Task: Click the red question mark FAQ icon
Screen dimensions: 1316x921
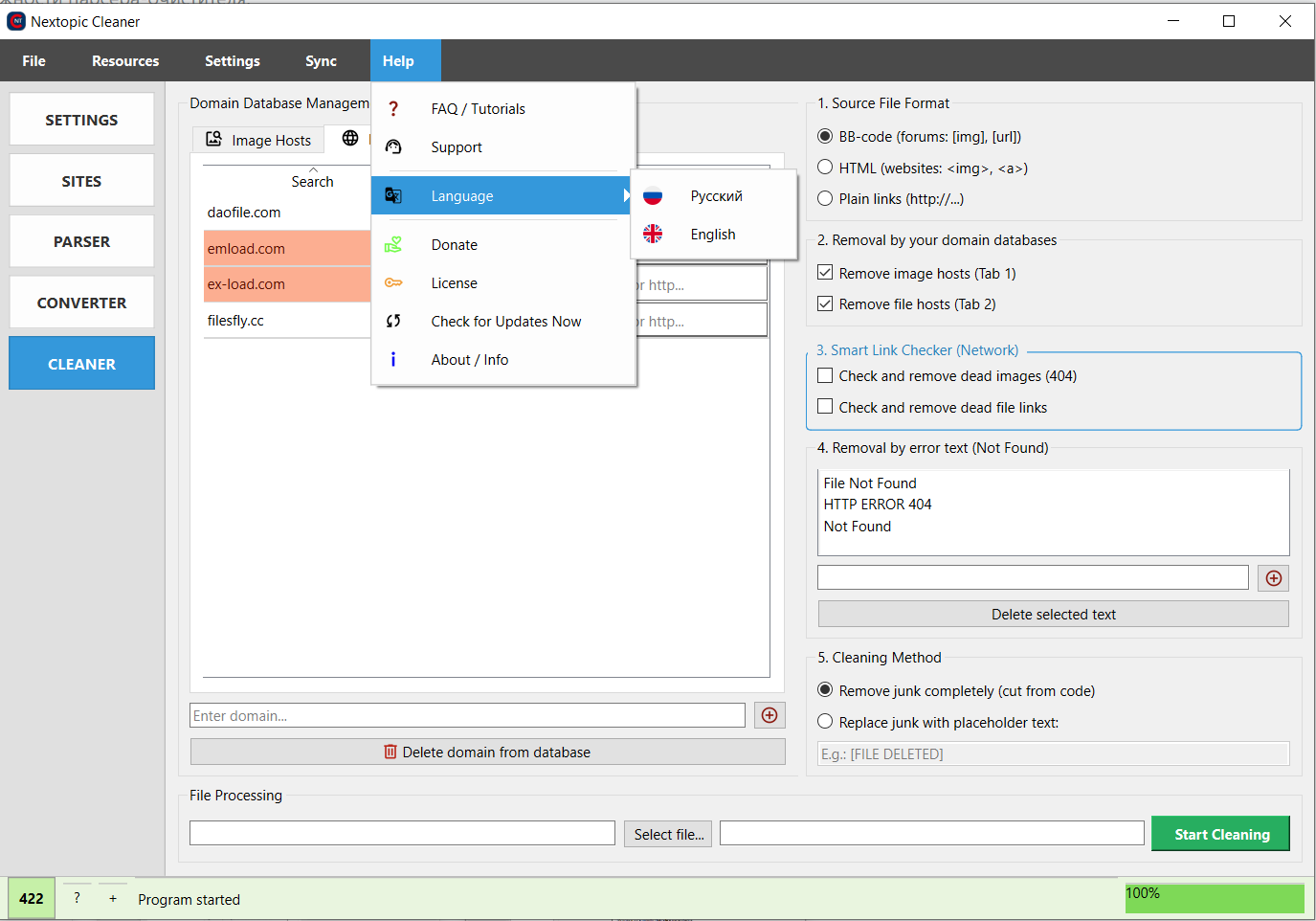Action: pyautogui.click(x=393, y=109)
